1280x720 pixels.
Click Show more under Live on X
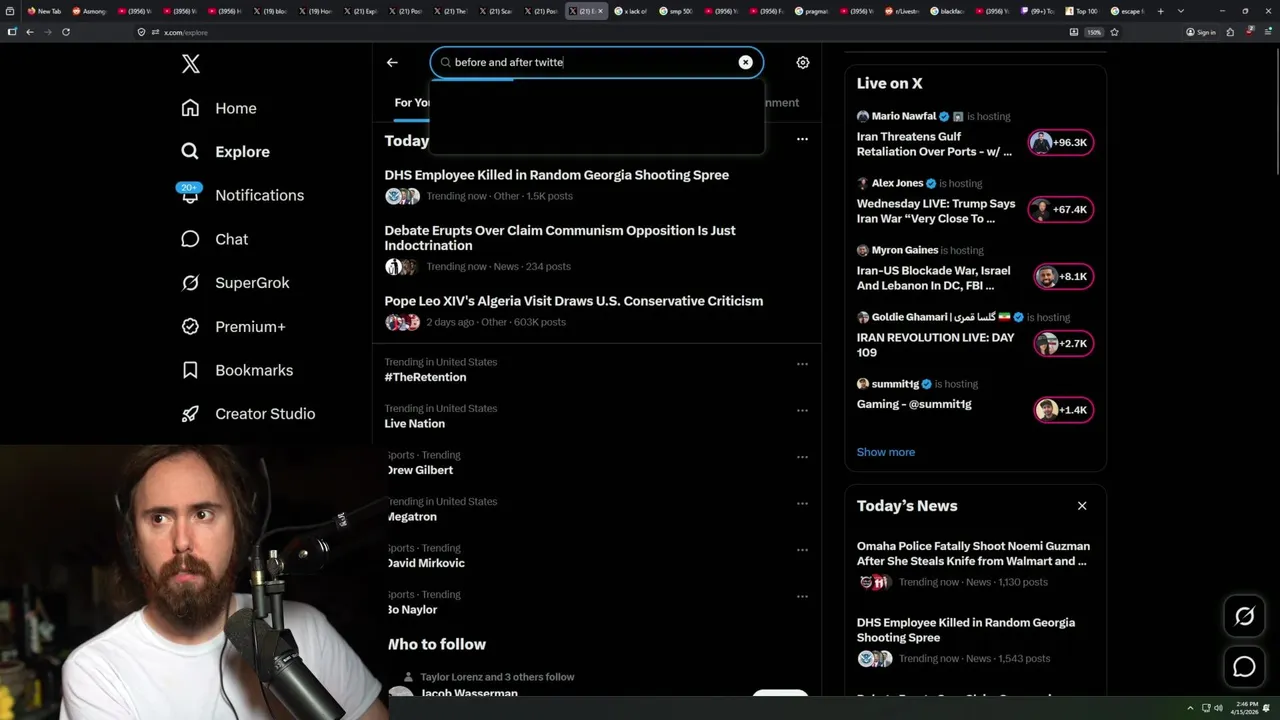pos(885,452)
